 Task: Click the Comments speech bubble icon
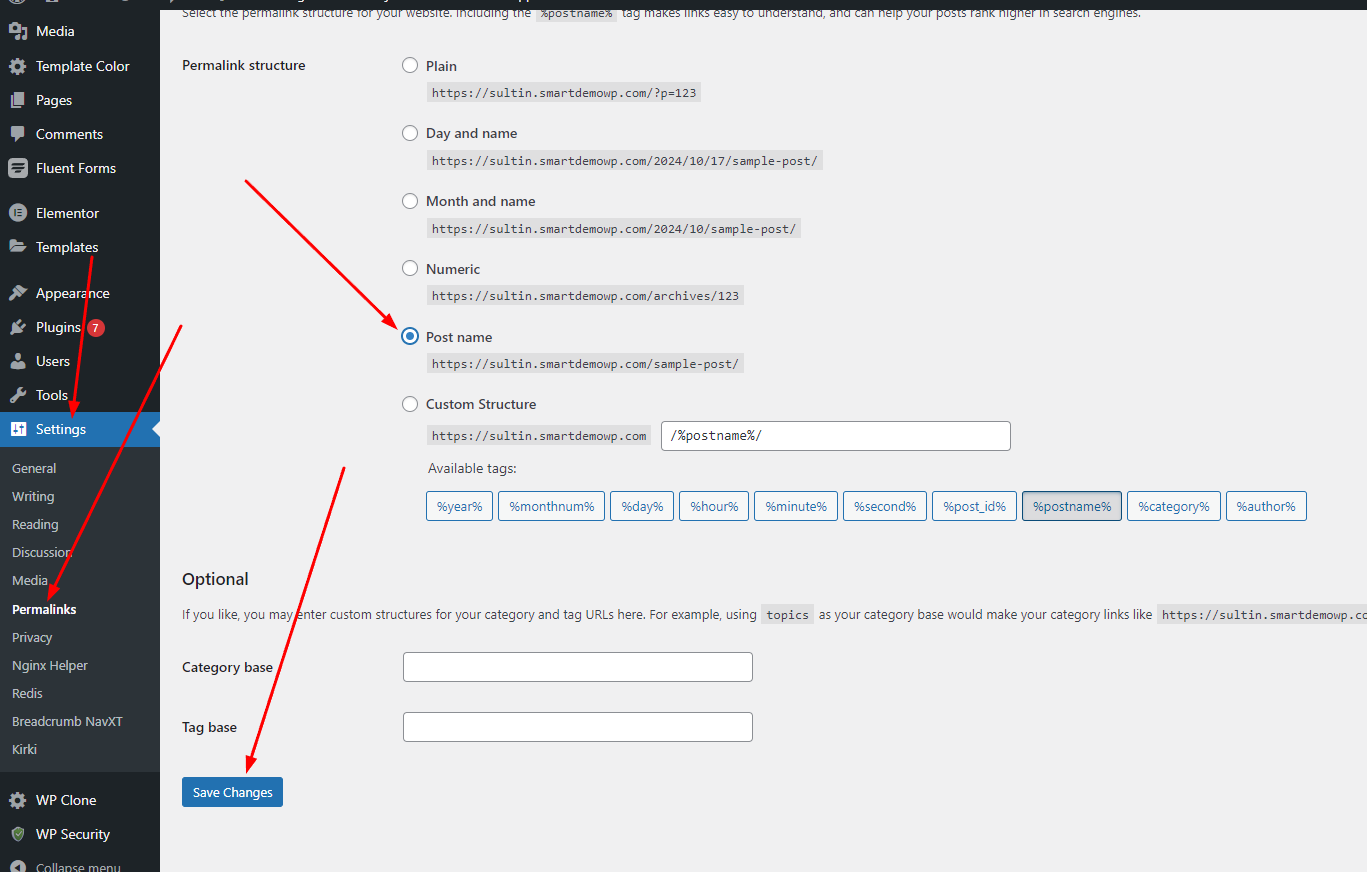point(18,134)
